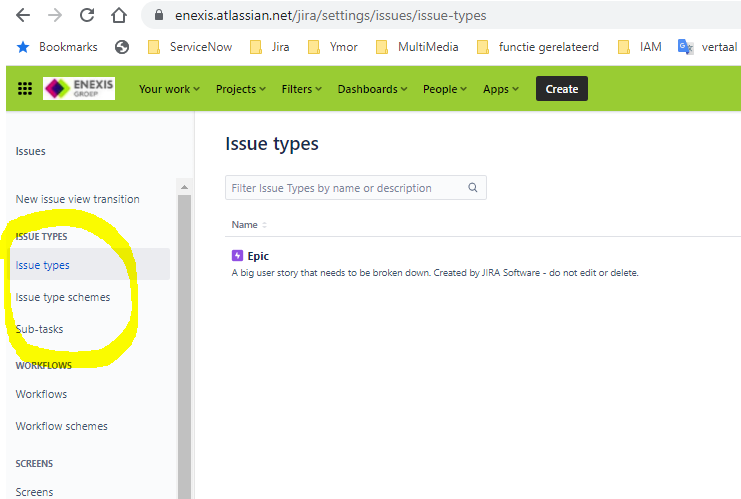741x499 pixels.
Task: Click the WORKFLOWS section heading
Action: 43,365
